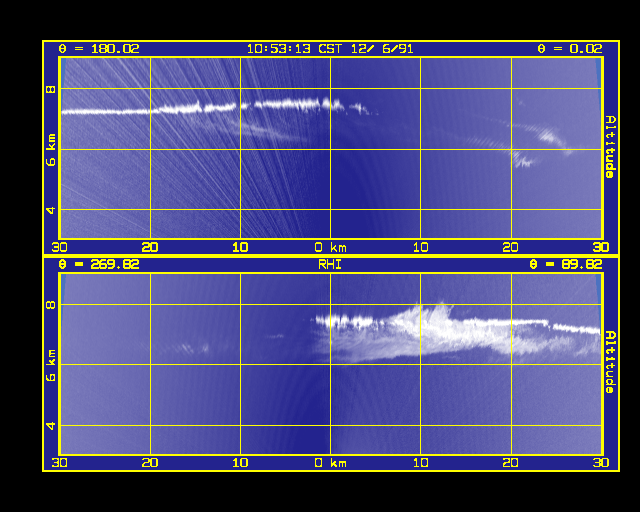
Task: Click the 4 altitude tick of upper panel
Action: [51, 210]
